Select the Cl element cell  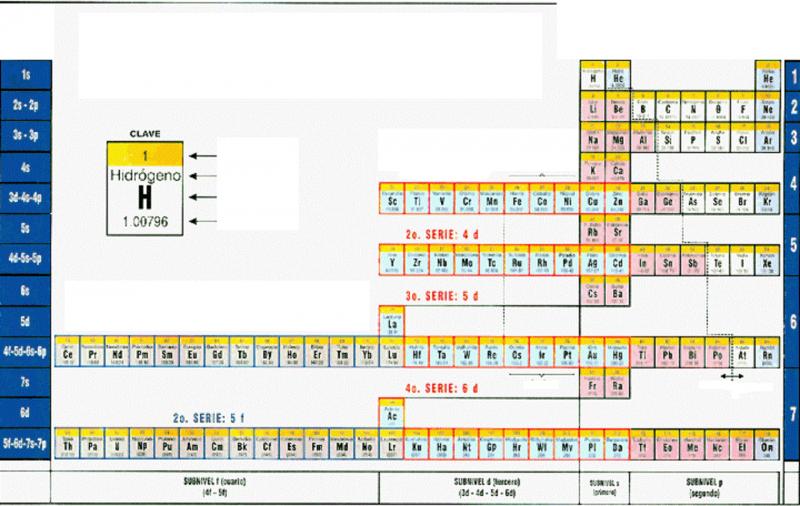[743, 139]
